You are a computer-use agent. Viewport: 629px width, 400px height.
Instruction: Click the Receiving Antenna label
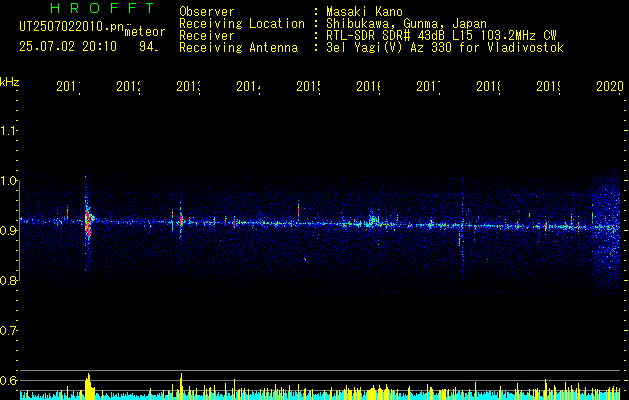[x=238, y=48]
